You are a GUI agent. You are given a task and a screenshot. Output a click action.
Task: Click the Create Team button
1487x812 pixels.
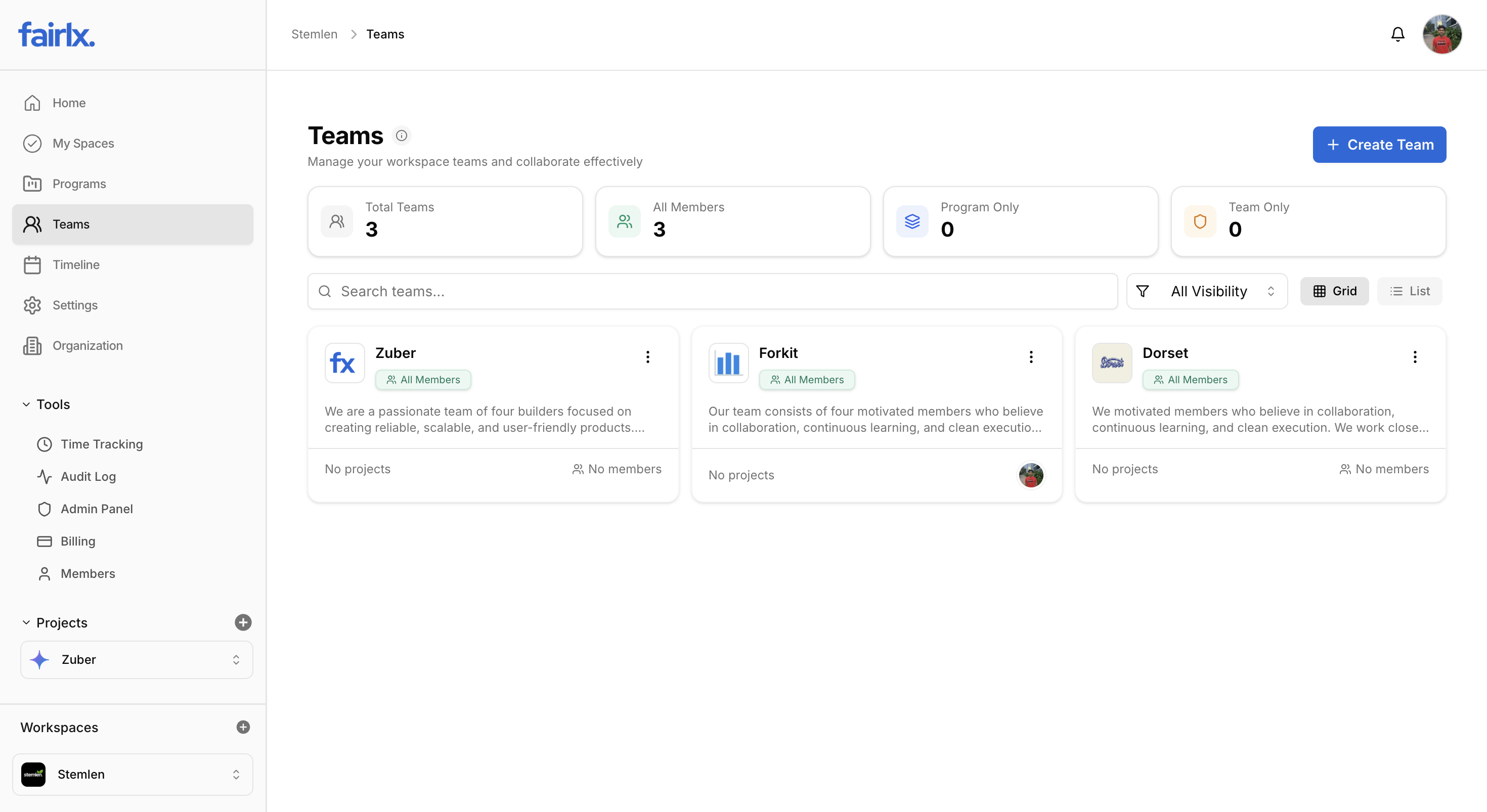click(x=1379, y=144)
